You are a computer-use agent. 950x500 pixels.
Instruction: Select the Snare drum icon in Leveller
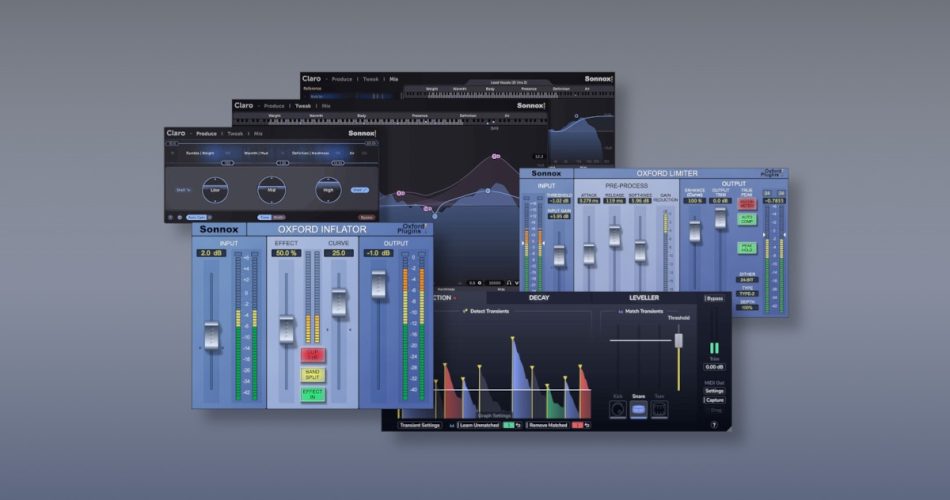pos(639,410)
